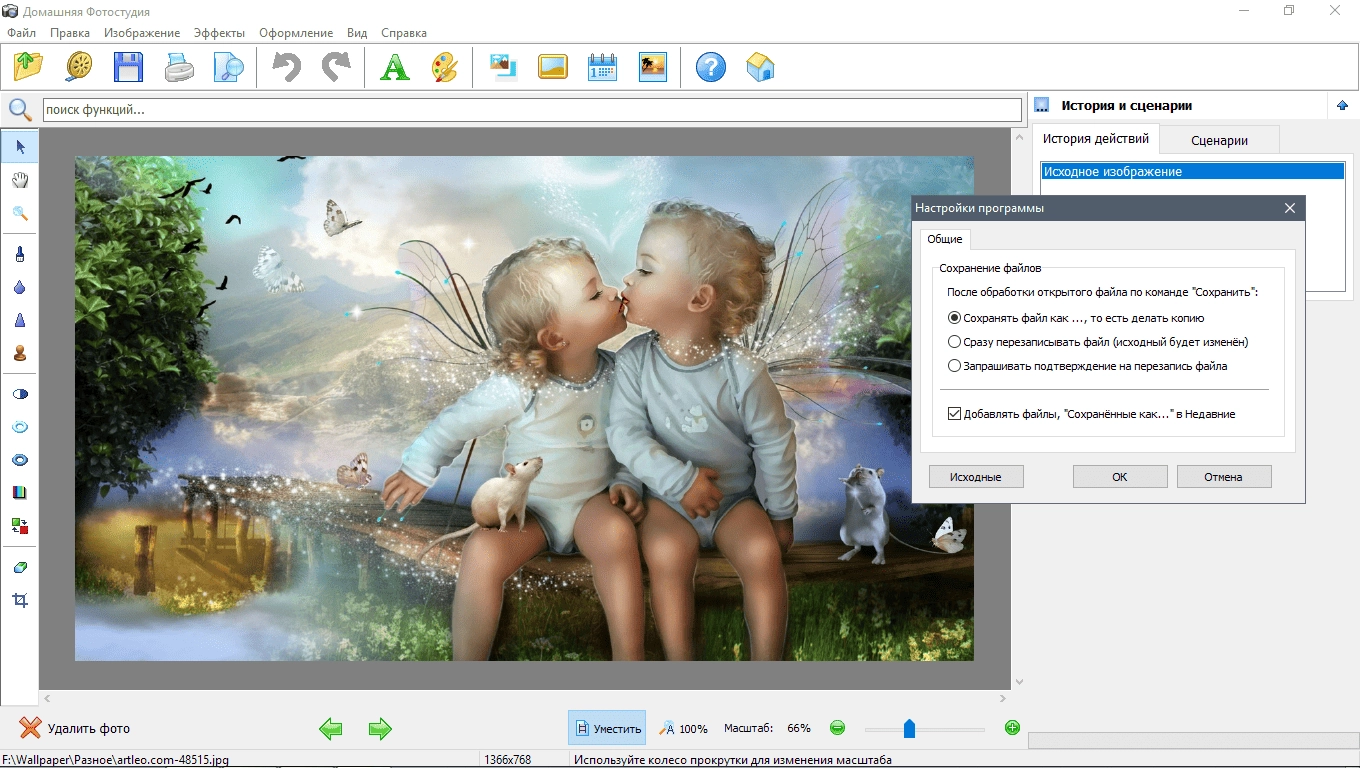Open the Эффекты menu
The height and width of the screenshot is (768, 1360).
(x=219, y=33)
